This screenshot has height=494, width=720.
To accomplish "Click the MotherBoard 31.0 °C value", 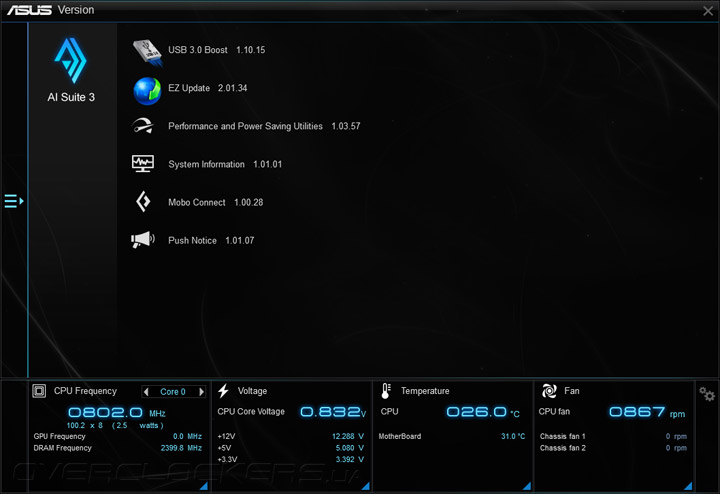I will click(513, 437).
